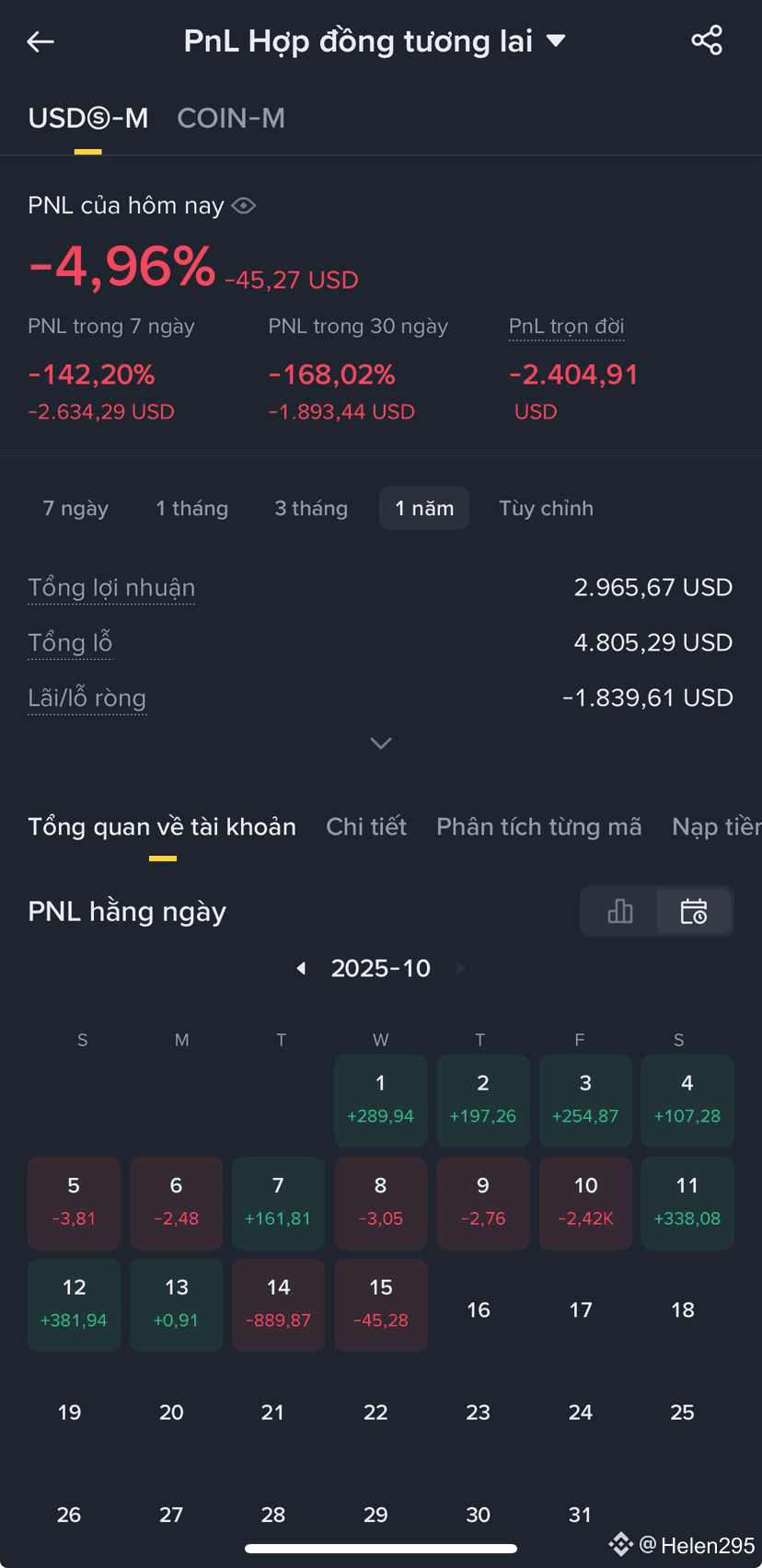Choose the 7 ngày range
The image size is (762, 1568).
75,508
